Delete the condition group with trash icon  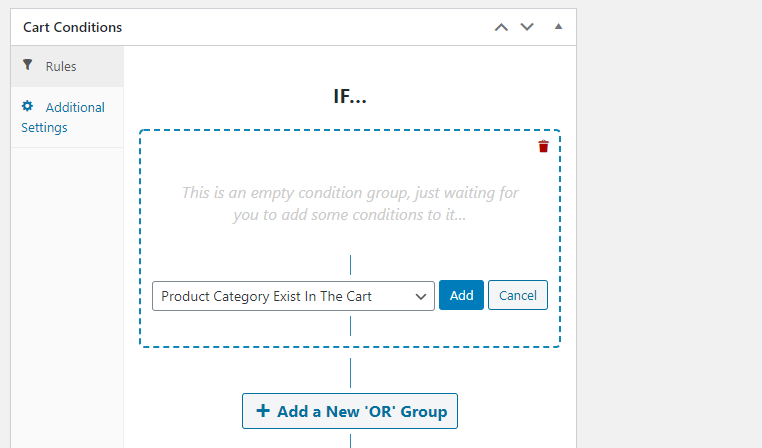(x=543, y=146)
